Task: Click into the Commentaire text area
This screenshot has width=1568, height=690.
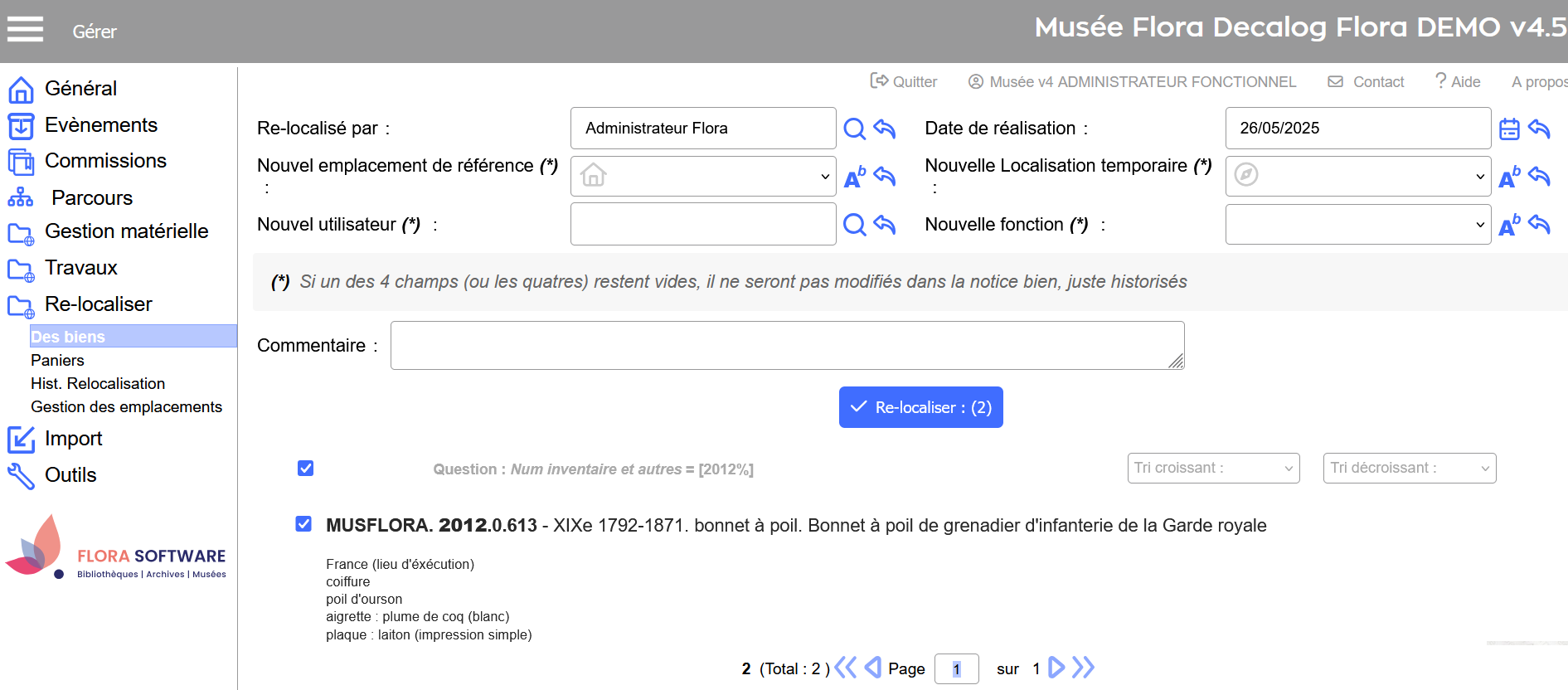Action: pos(786,345)
